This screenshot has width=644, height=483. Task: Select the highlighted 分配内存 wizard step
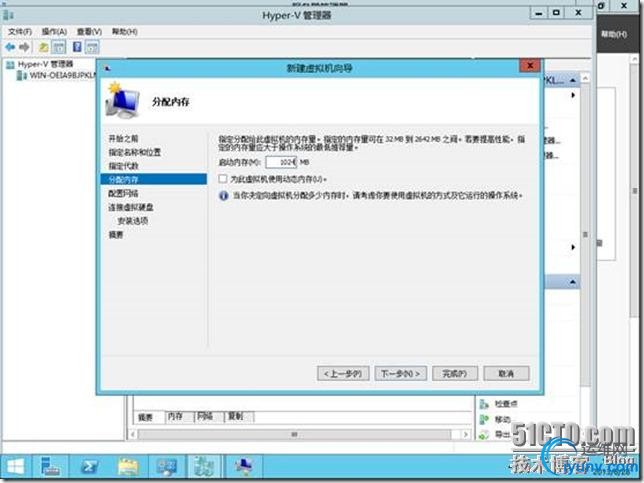154,179
